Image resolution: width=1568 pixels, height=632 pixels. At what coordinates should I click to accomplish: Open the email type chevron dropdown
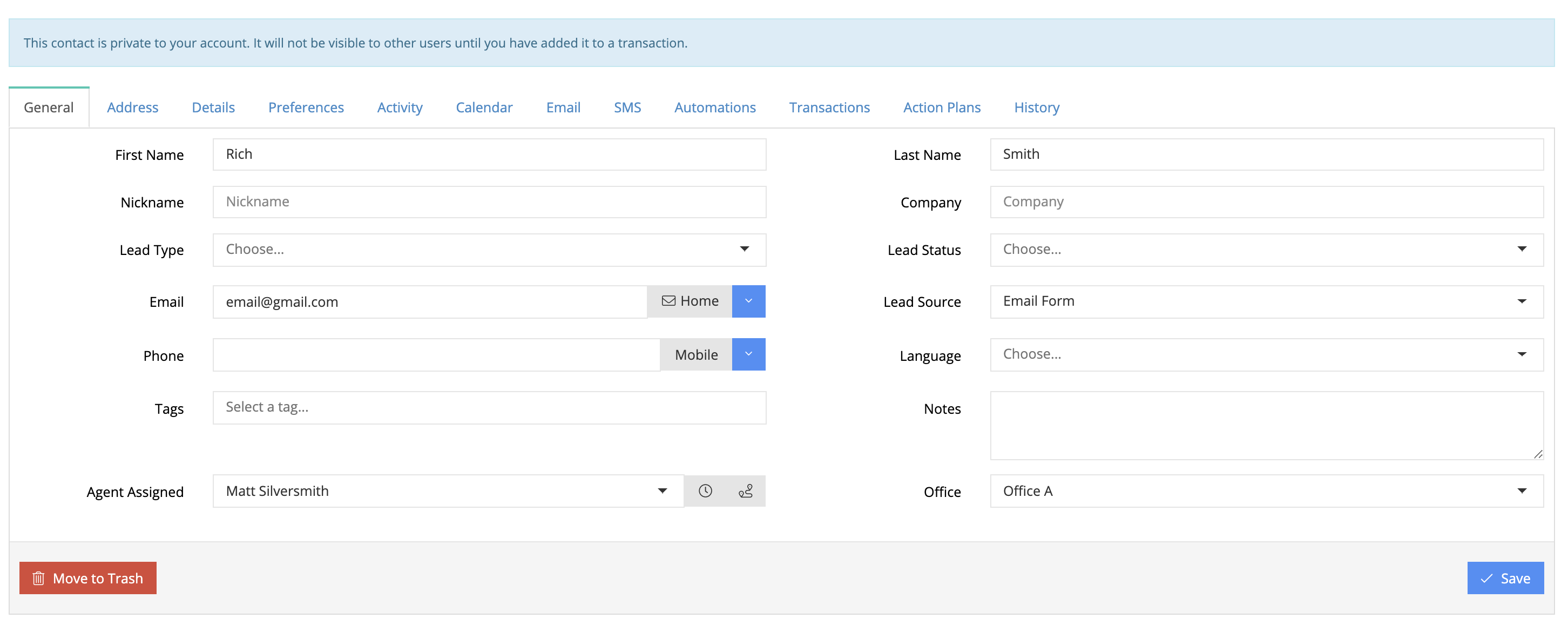[748, 301]
